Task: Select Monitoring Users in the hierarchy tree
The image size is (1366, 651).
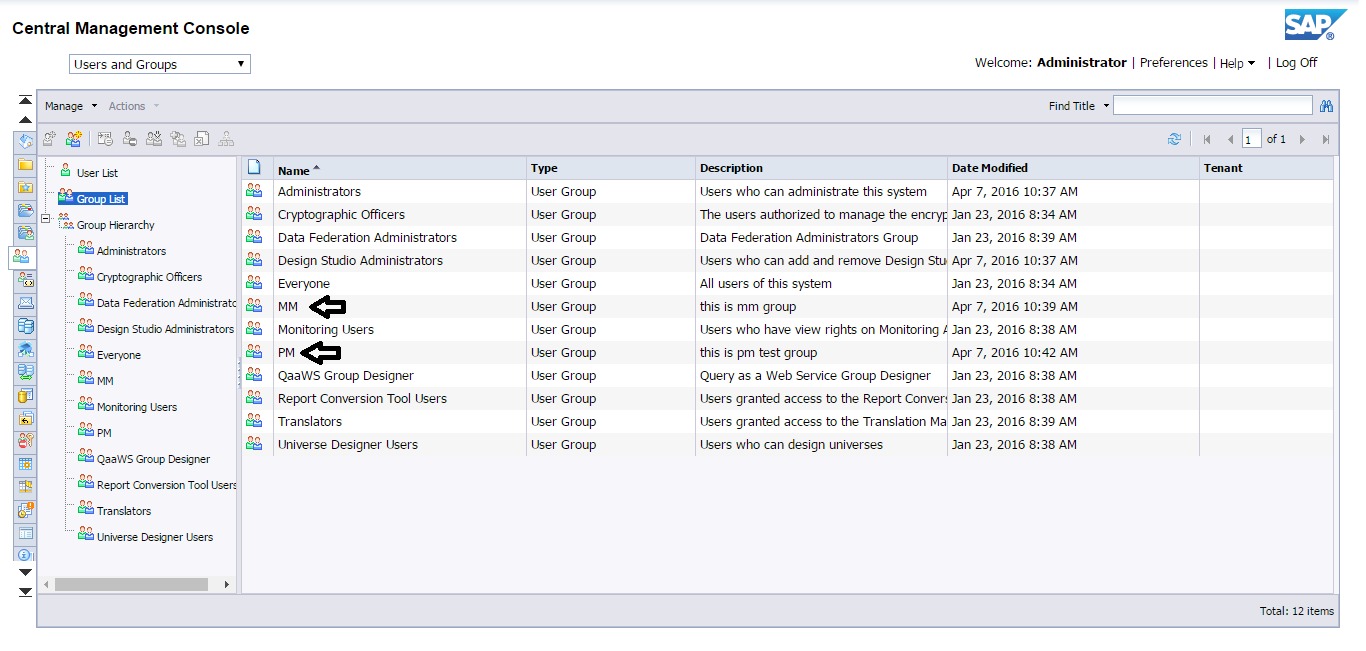Action: pos(137,407)
